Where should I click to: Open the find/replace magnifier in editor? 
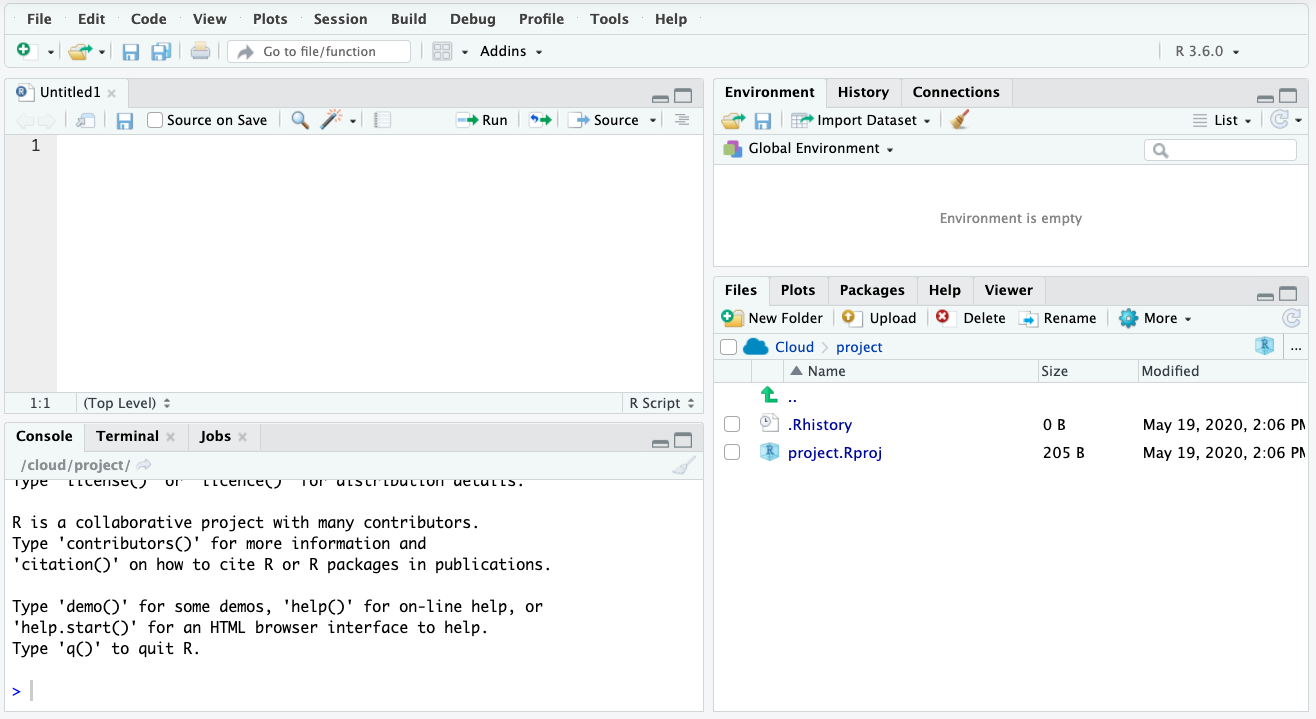click(300, 120)
